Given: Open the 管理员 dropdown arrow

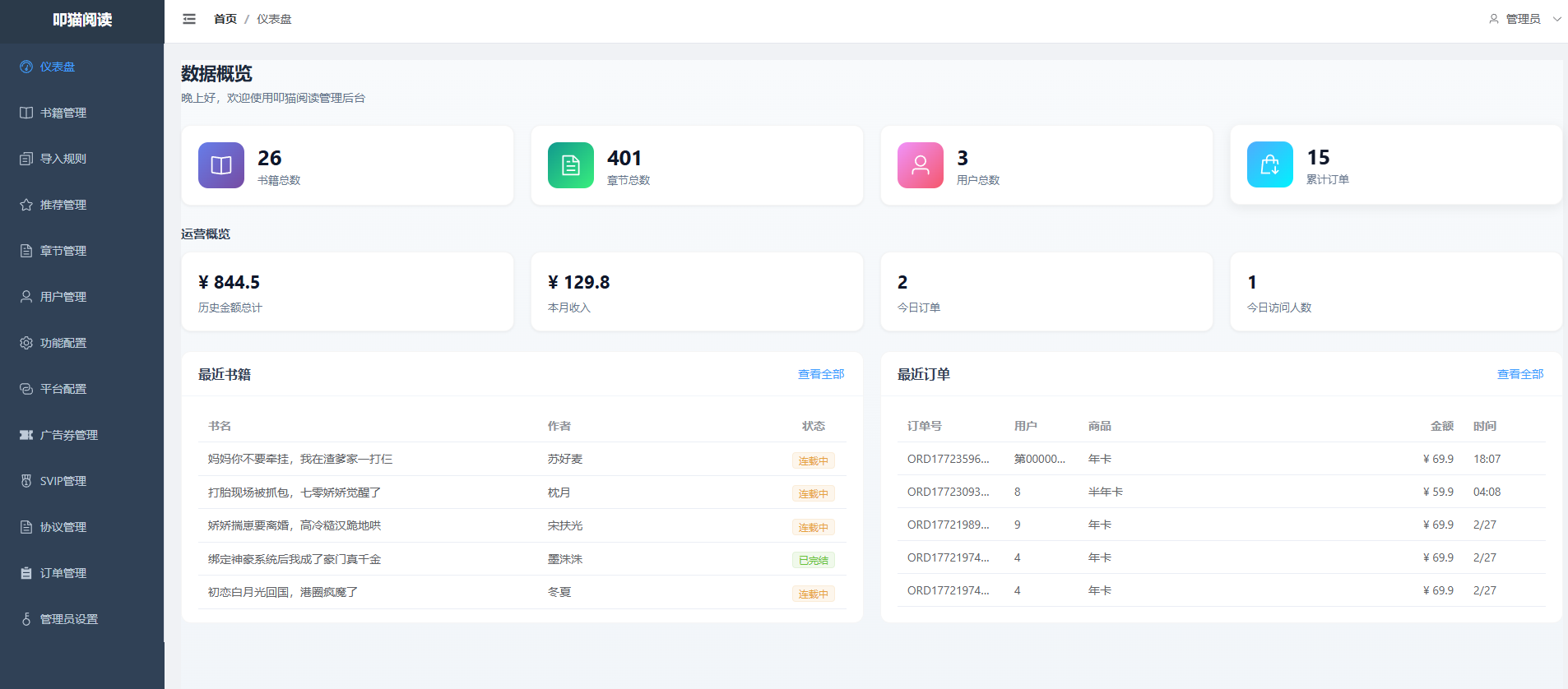Looking at the screenshot, I should (1556, 19).
